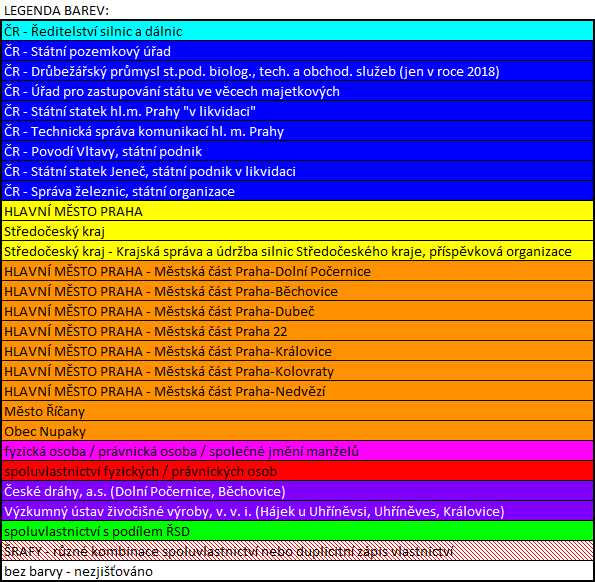Screen dimensions: 595x582
Task: Select the Středočeský kraj yellow cell
Action: 298,231
